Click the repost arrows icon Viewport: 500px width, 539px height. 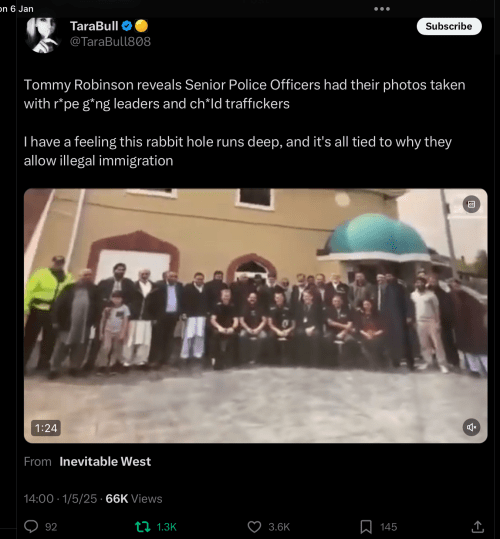[142, 527]
